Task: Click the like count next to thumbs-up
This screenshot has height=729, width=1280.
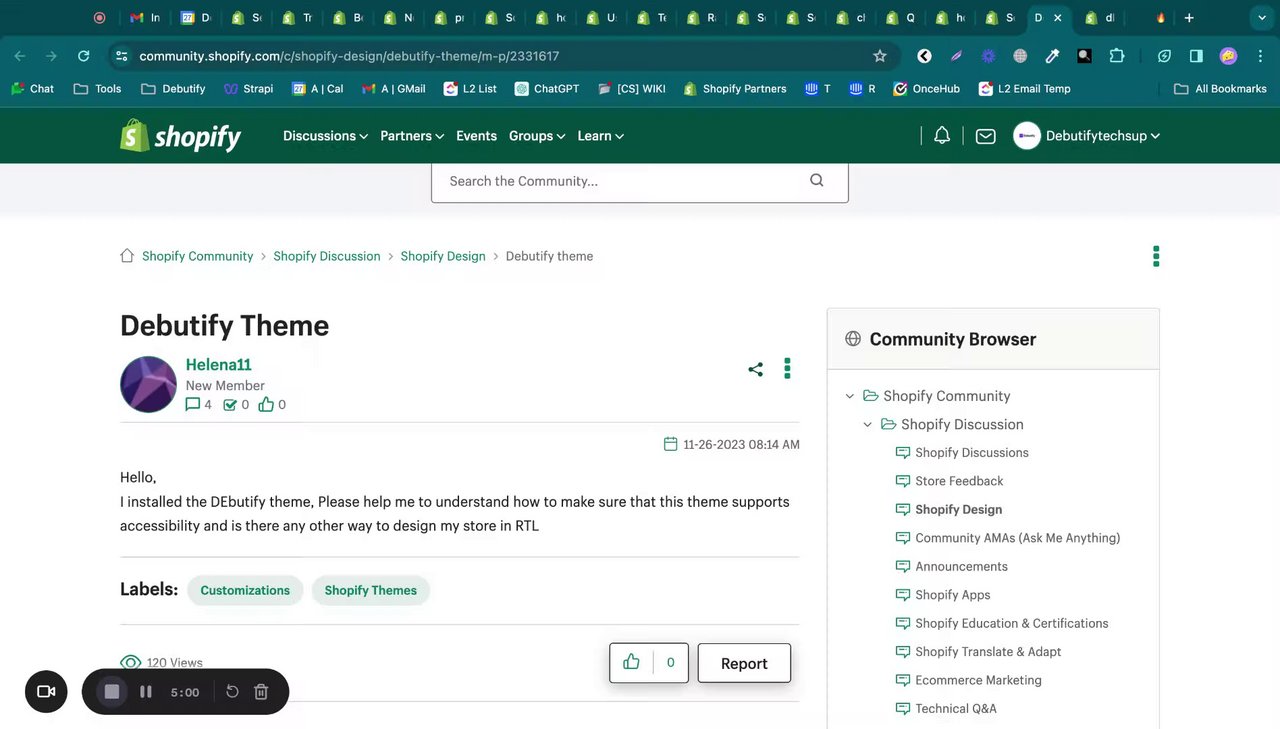Action: click(x=670, y=662)
